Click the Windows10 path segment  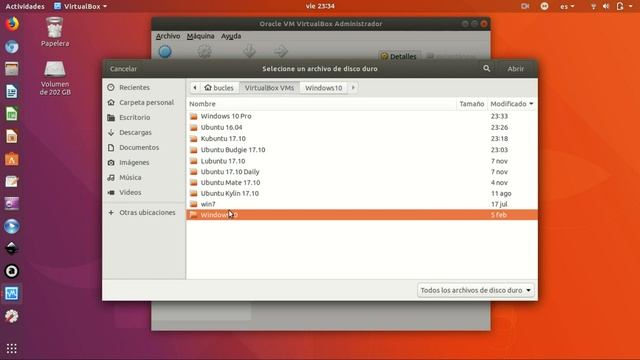point(324,88)
